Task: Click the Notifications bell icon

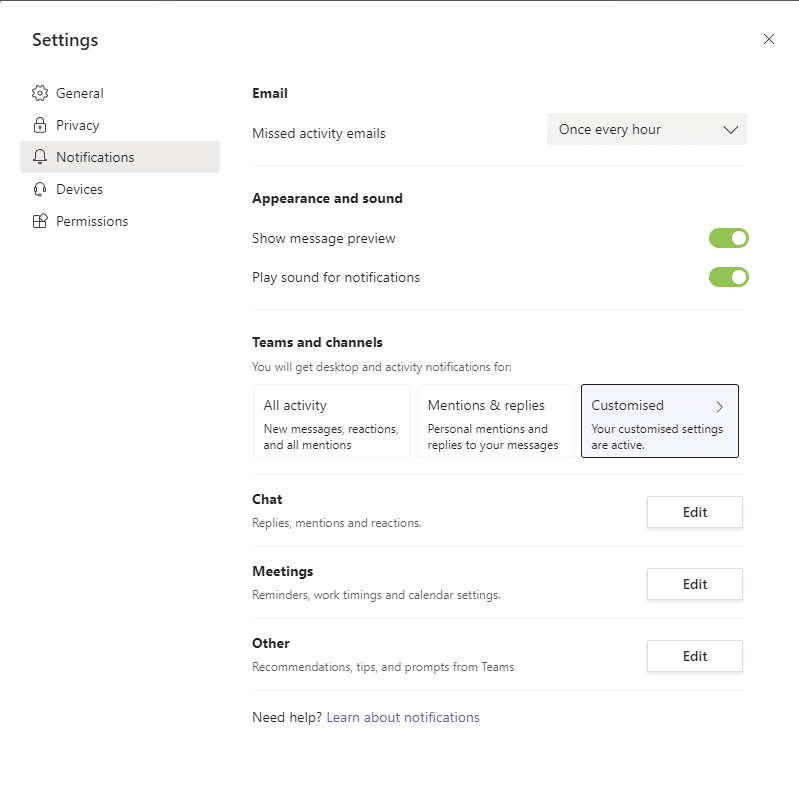Action: 40,157
